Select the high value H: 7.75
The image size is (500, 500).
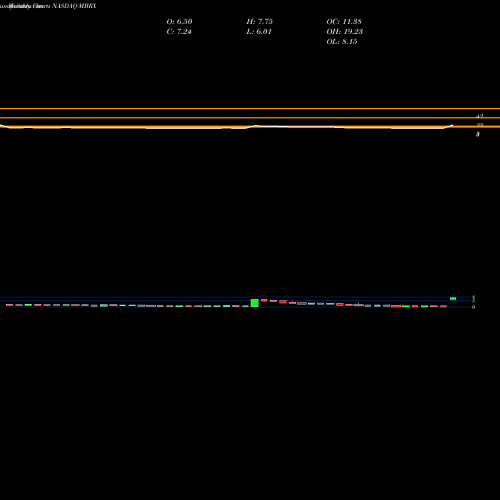(x=260, y=21)
